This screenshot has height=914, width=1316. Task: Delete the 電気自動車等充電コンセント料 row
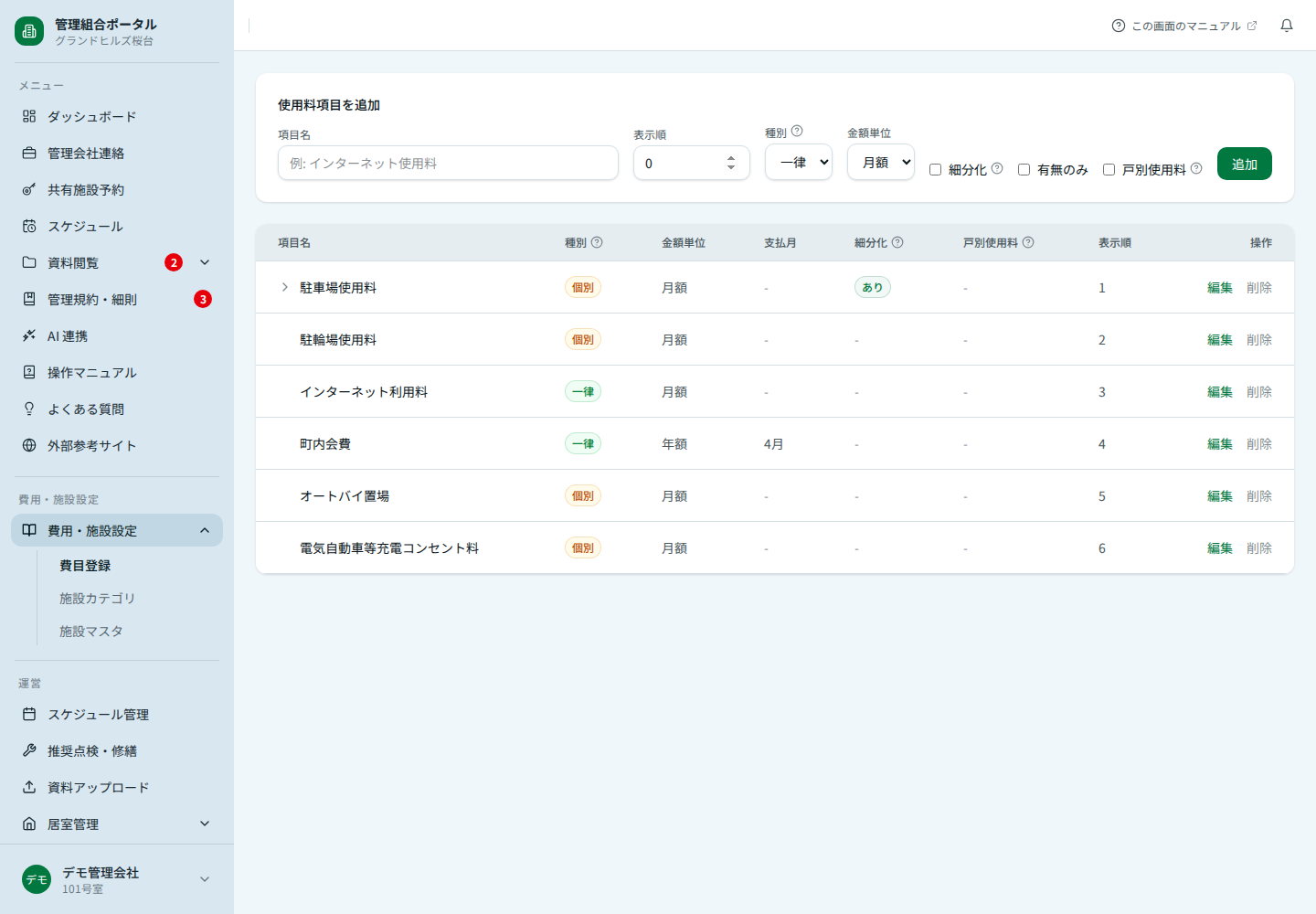1259,547
